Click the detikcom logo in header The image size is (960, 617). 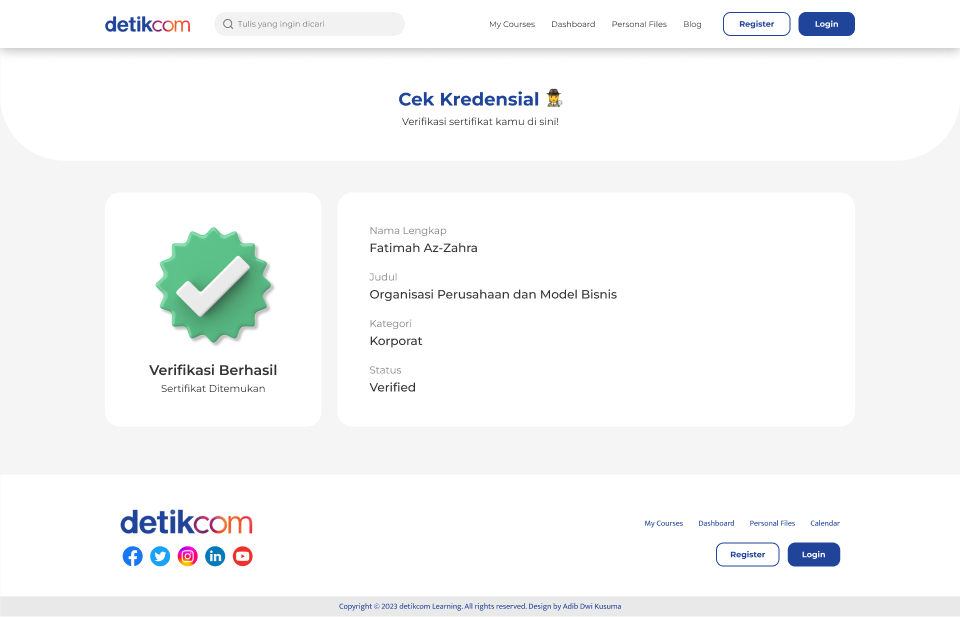click(147, 24)
